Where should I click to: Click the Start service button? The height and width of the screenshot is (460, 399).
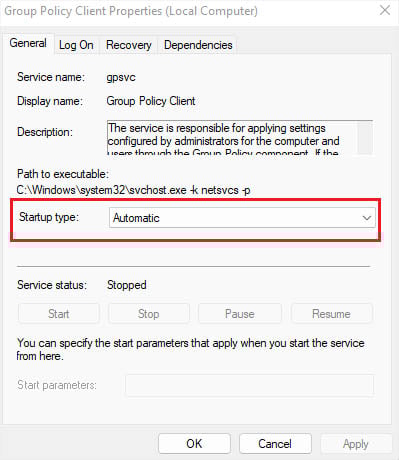click(59, 314)
